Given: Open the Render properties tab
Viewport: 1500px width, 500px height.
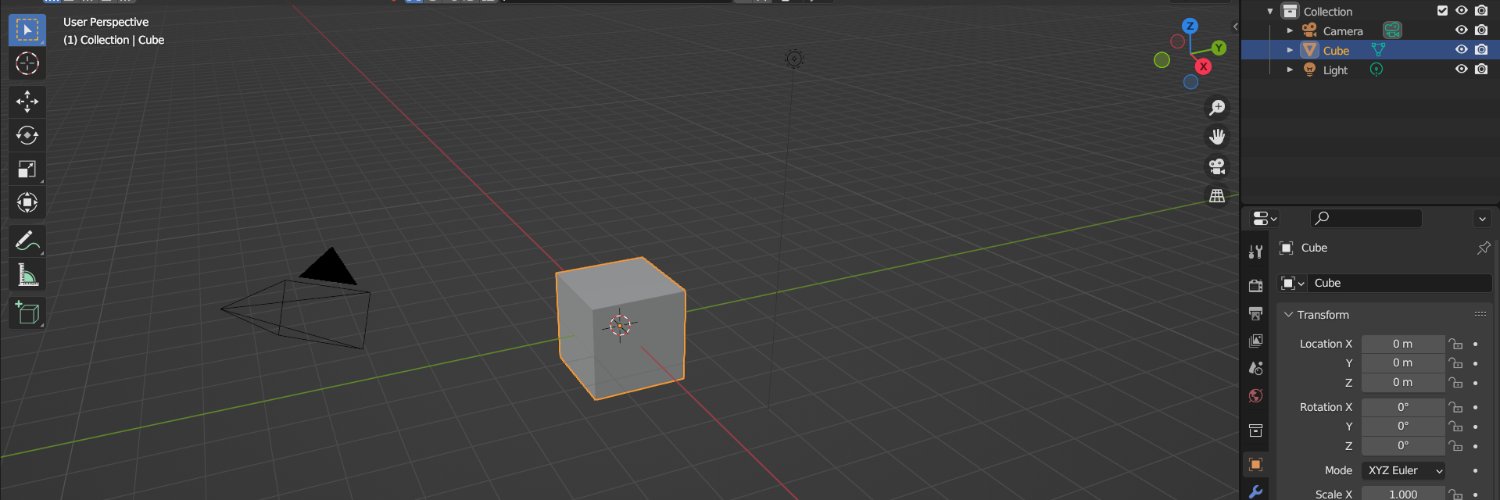Looking at the screenshot, I should (x=1256, y=285).
